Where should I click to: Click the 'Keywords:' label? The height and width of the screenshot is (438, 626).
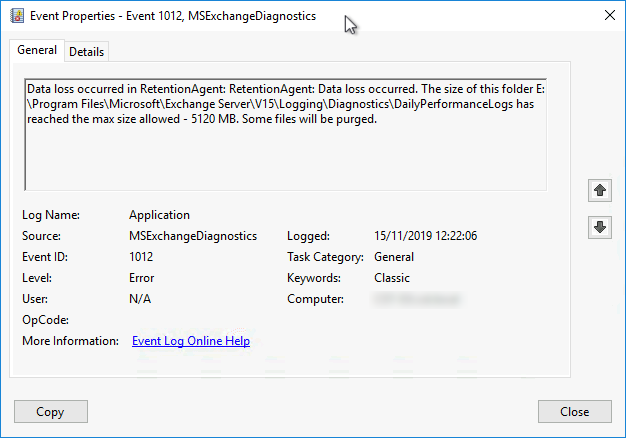coord(314,278)
